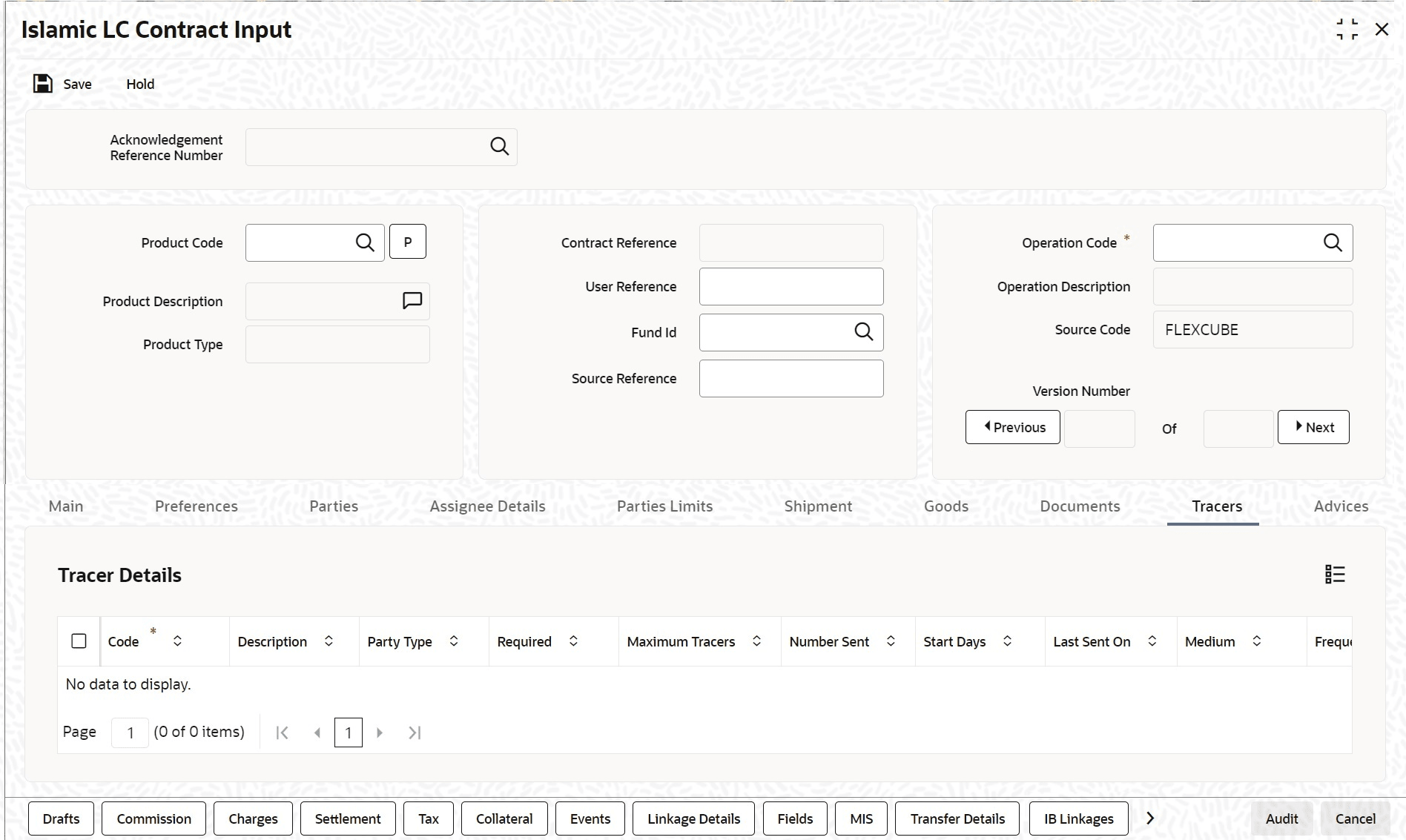Open Product Code search lookup
The width and height of the screenshot is (1406, 840).
tap(365, 242)
